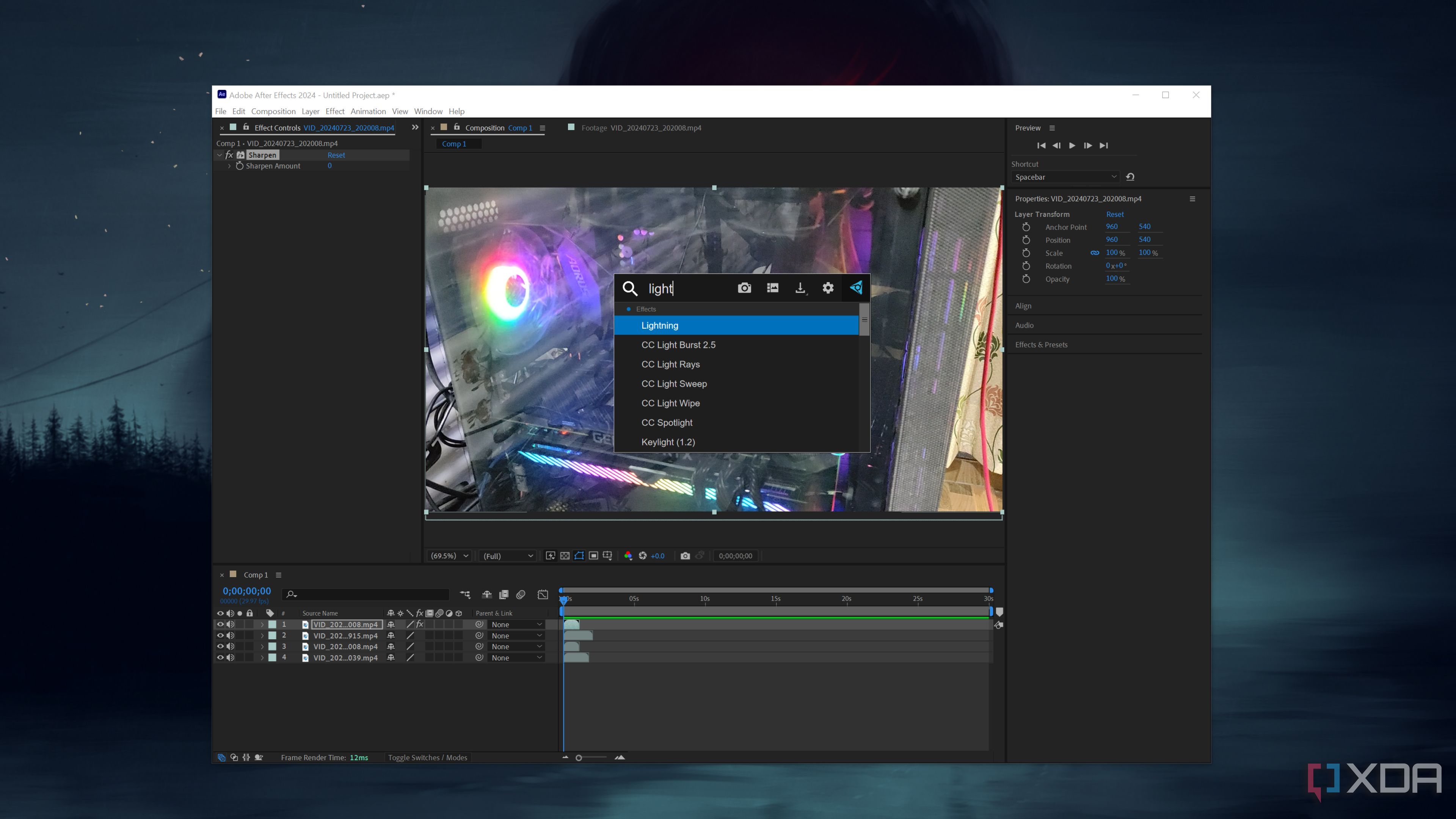Mute audio of layer 4 VID_202...039.mp4
This screenshot has height=819, width=1456.
(x=231, y=657)
